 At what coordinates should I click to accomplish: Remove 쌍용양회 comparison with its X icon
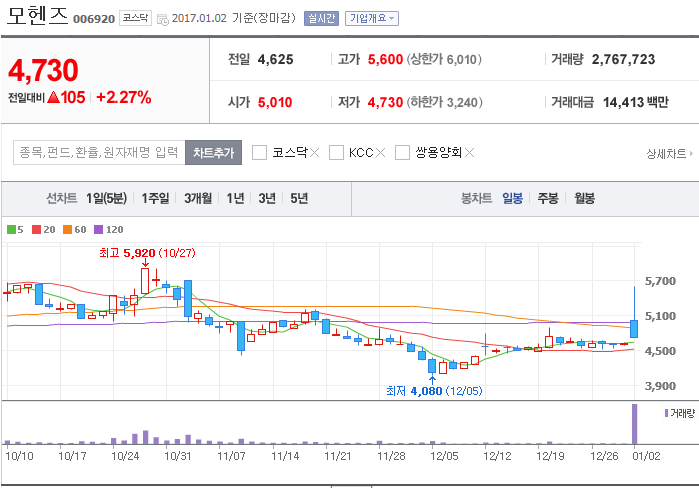pyautogui.click(x=469, y=153)
